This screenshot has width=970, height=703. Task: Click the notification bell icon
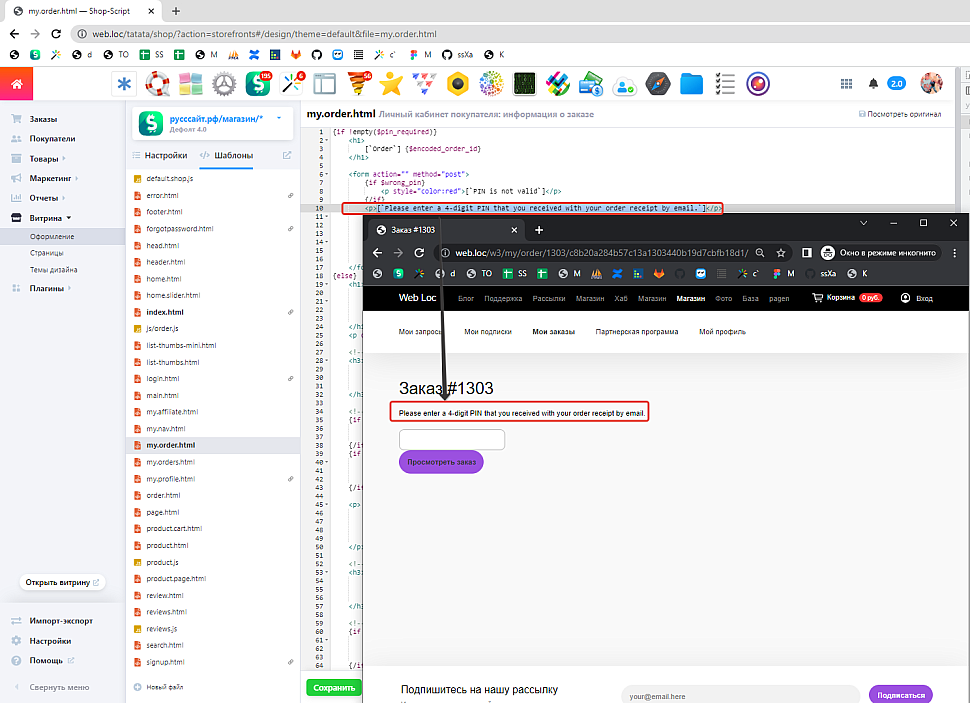[x=873, y=84]
